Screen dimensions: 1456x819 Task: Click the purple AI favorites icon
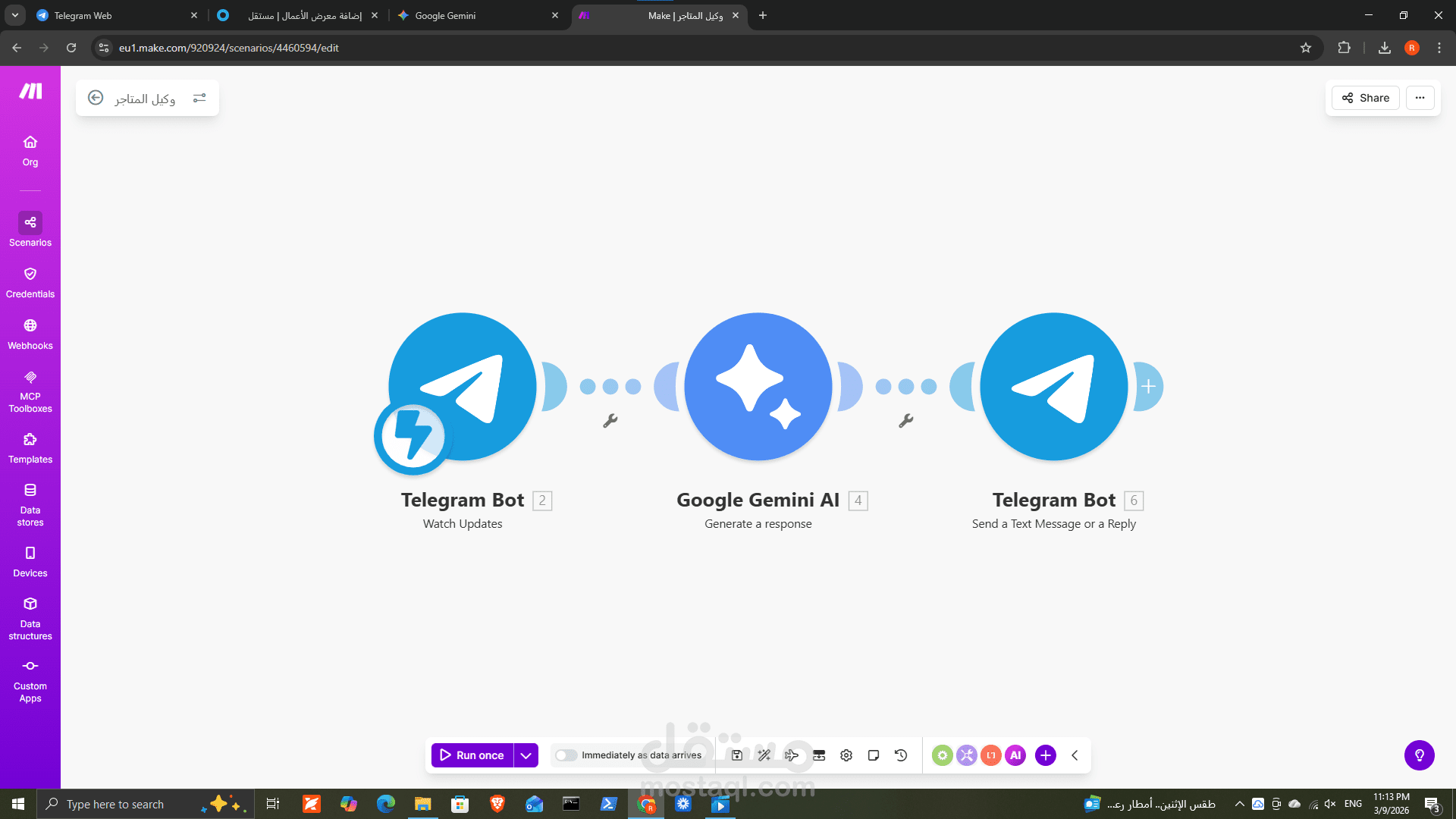(1015, 755)
